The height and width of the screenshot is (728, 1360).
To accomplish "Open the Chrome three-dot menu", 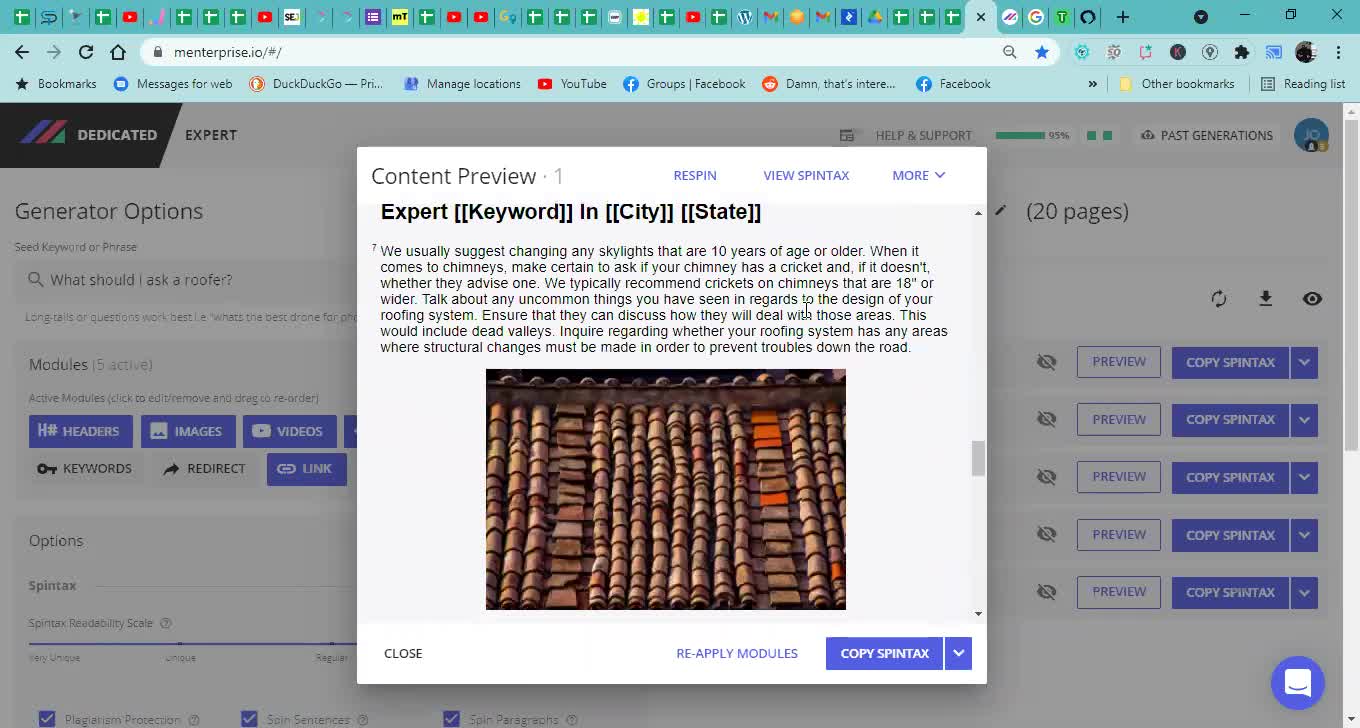I will pos(1338,52).
